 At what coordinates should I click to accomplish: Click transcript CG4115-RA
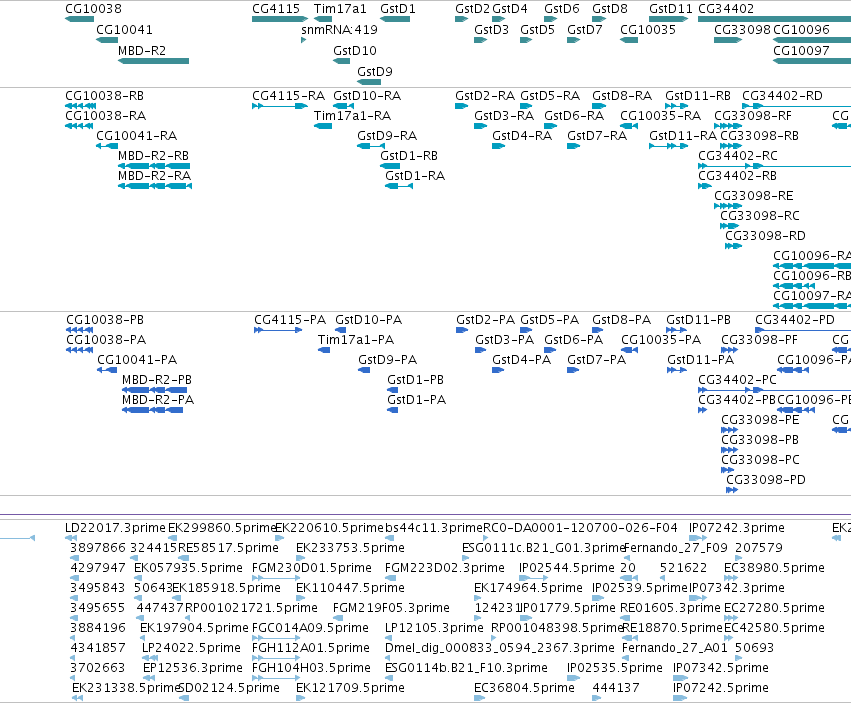point(288,96)
